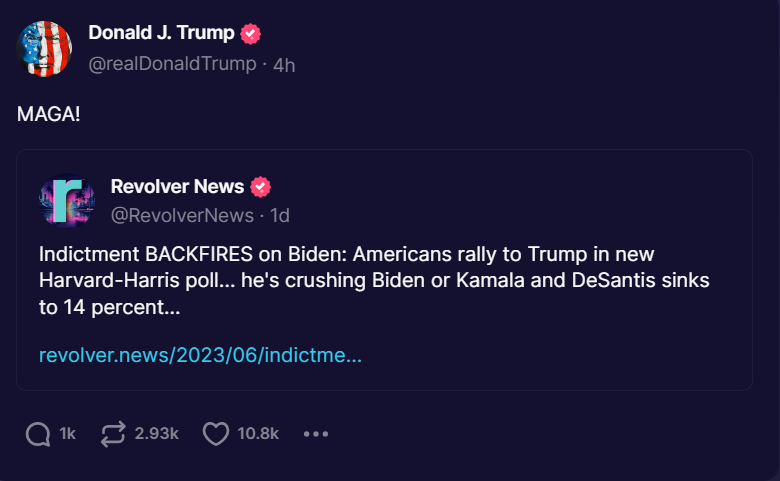
Task: Click the Revolver News profile avatar
Action: click(67, 201)
